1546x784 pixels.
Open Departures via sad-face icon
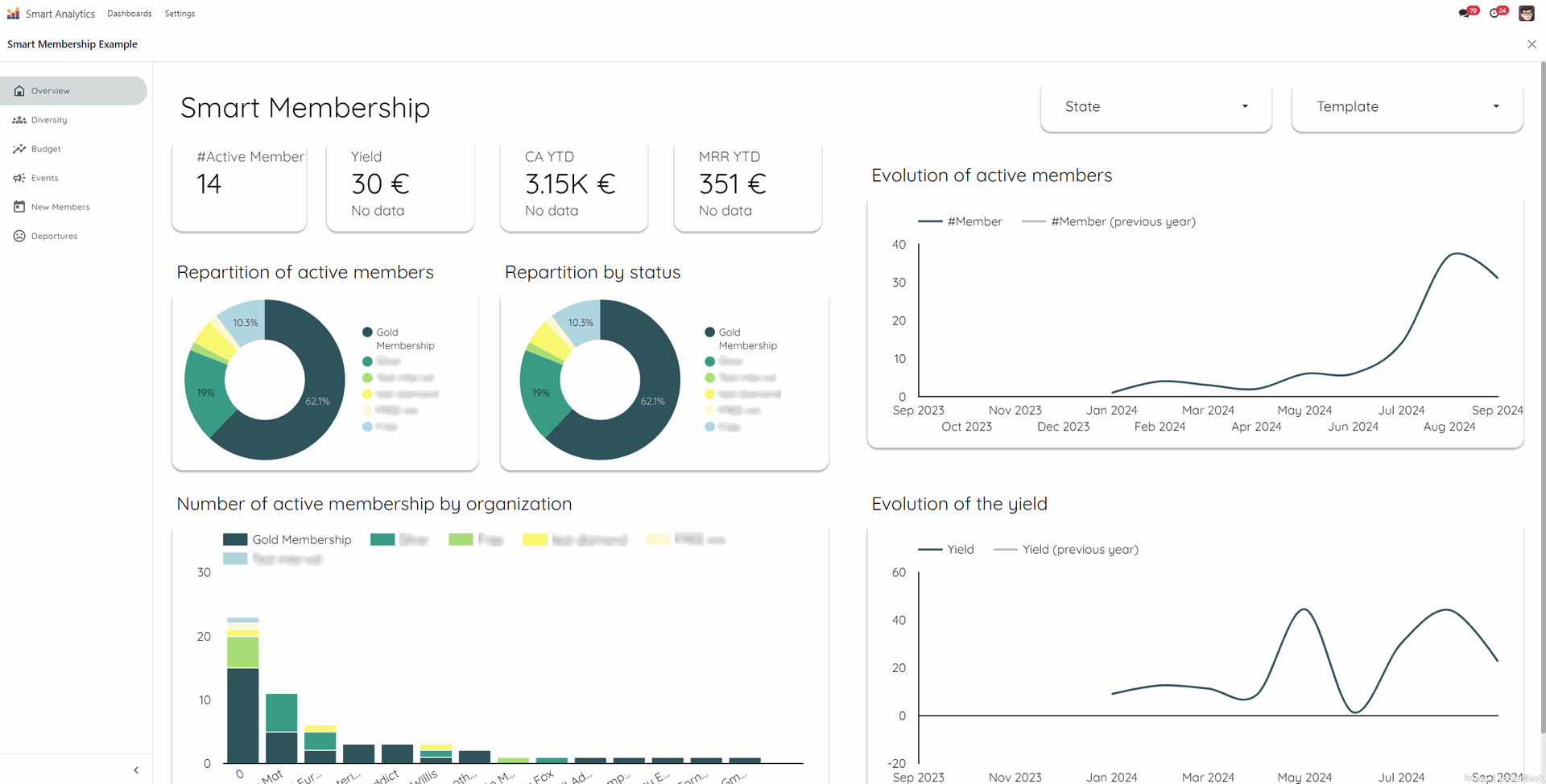[x=19, y=236]
